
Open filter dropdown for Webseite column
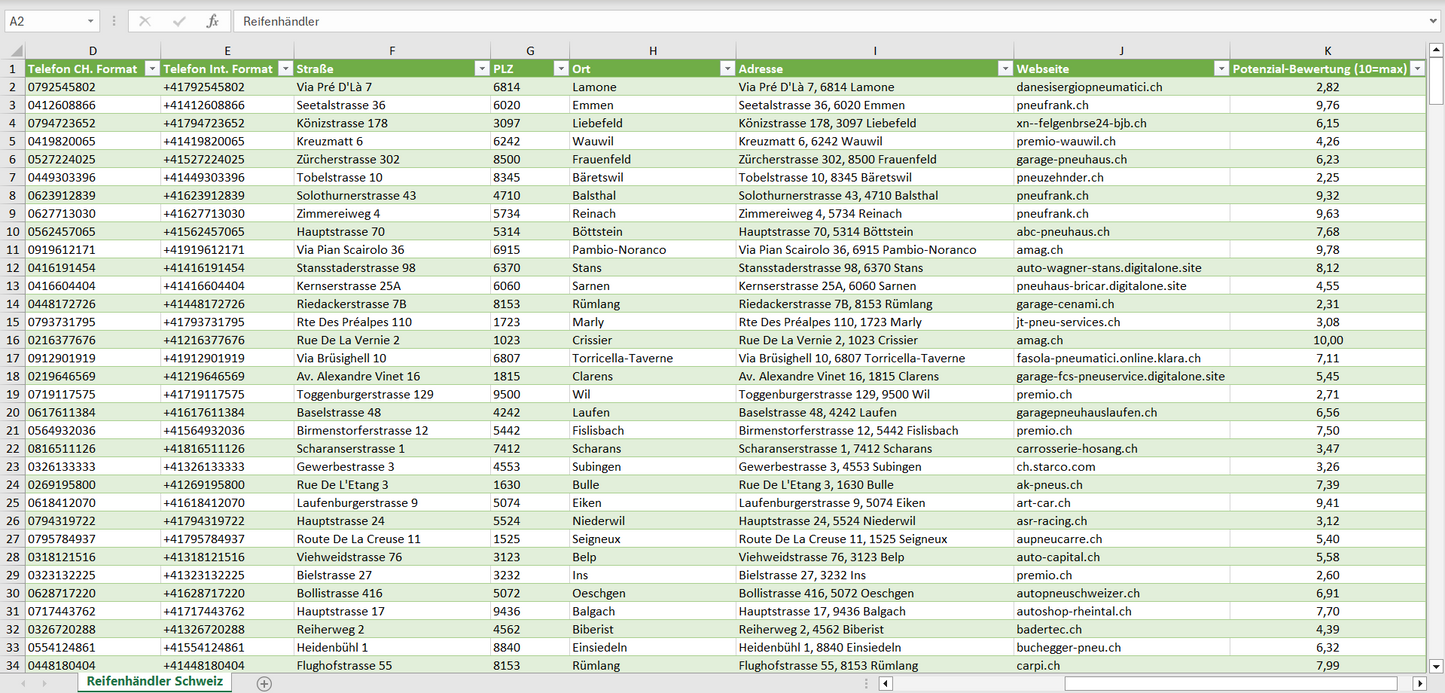[x=1220, y=69]
